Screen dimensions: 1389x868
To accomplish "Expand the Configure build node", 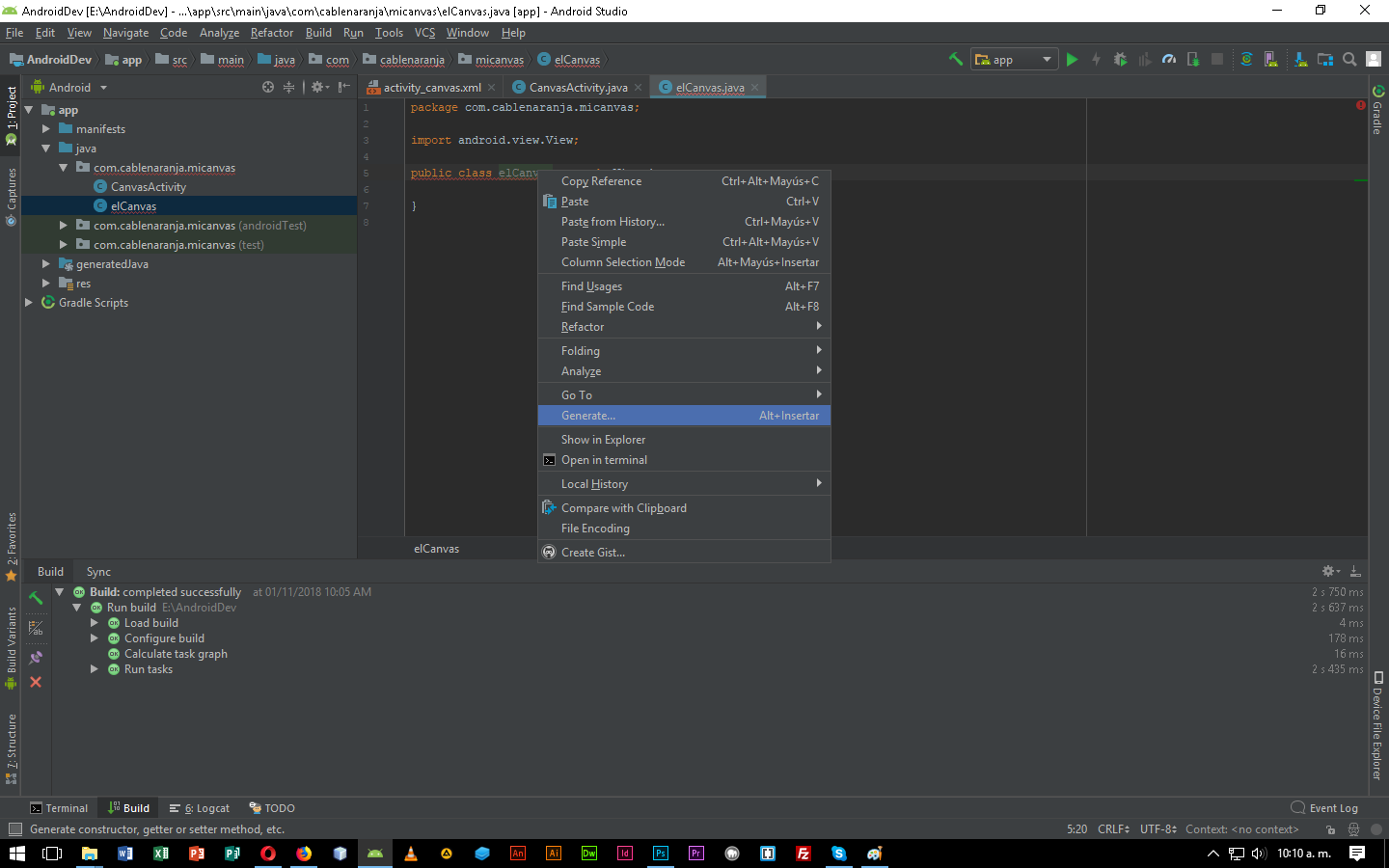I will (x=95, y=638).
